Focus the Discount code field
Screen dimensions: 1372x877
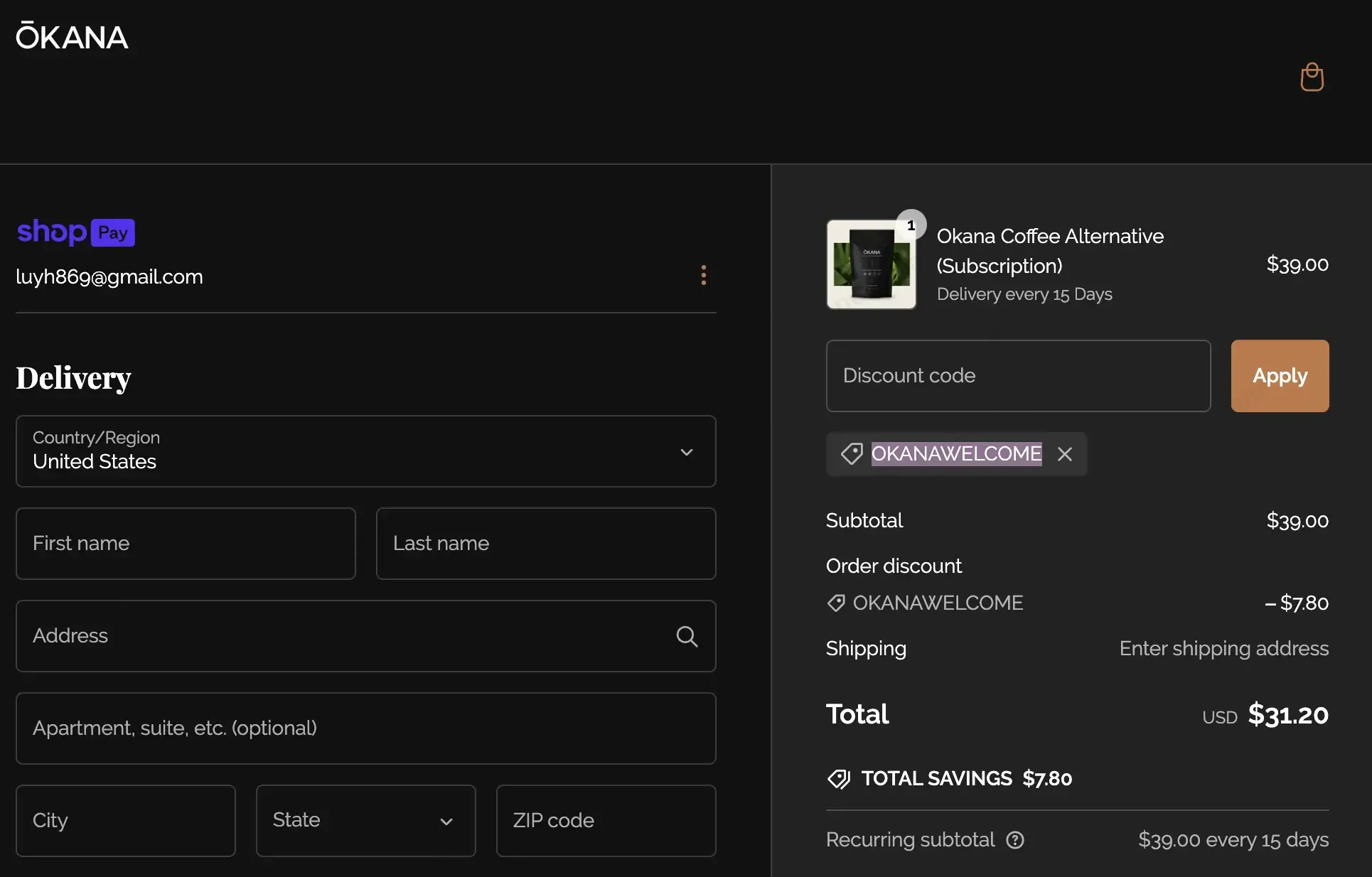(1017, 376)
